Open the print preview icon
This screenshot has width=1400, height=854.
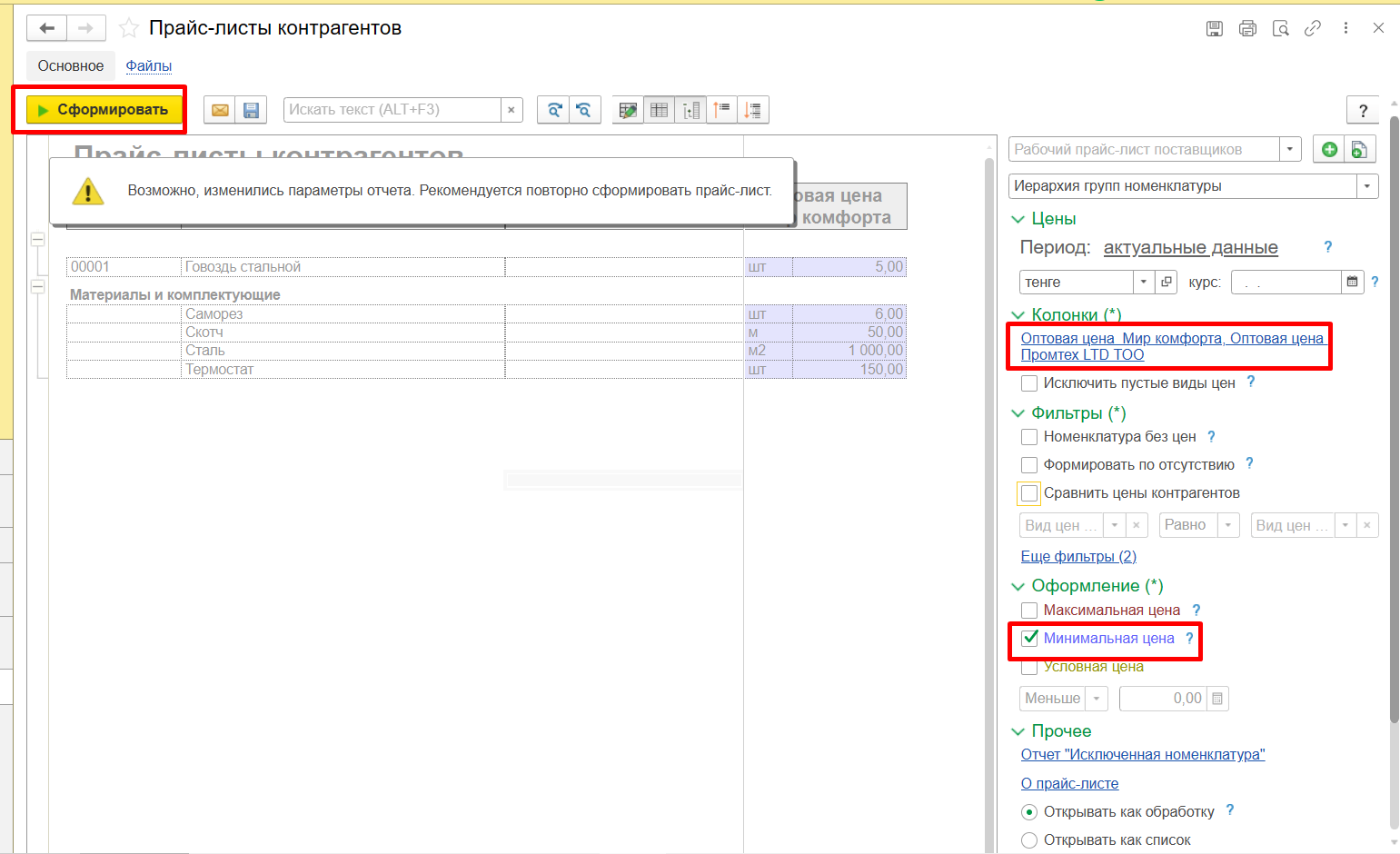1280,28
